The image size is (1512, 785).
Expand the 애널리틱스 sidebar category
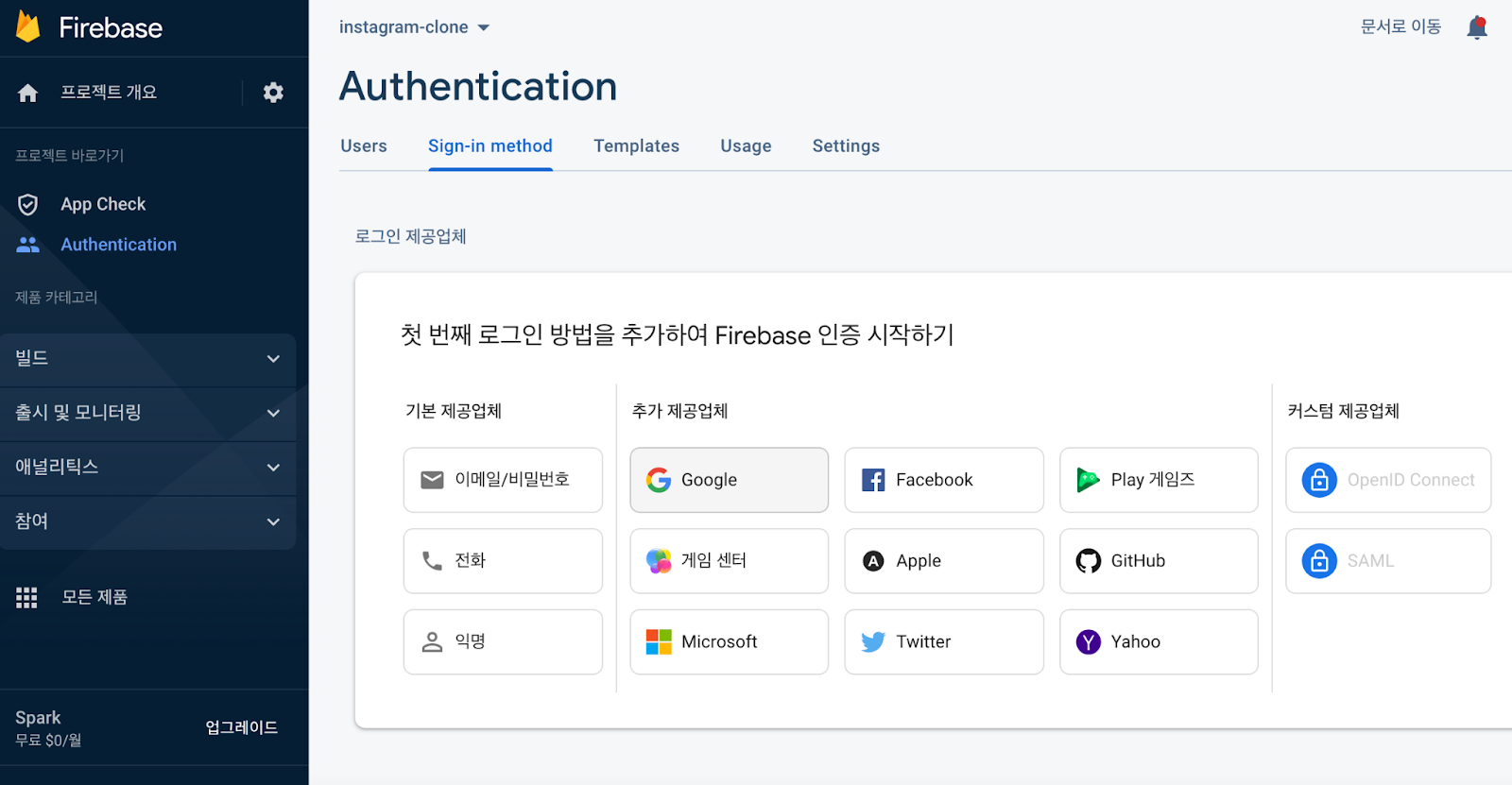pyautogui.click(x=148, y=468)
